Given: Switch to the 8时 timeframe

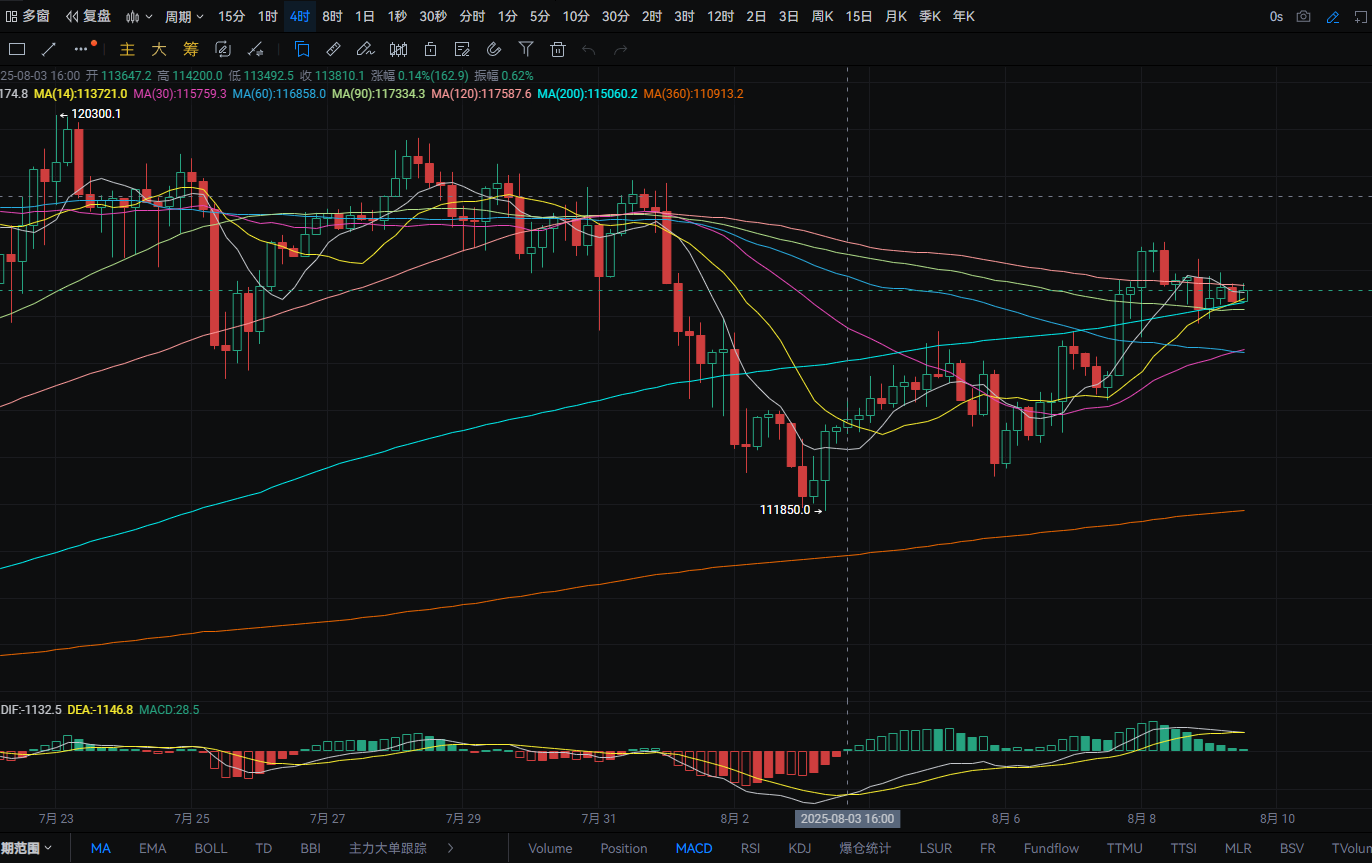Looking at the screenshot, I should [332, 16].
